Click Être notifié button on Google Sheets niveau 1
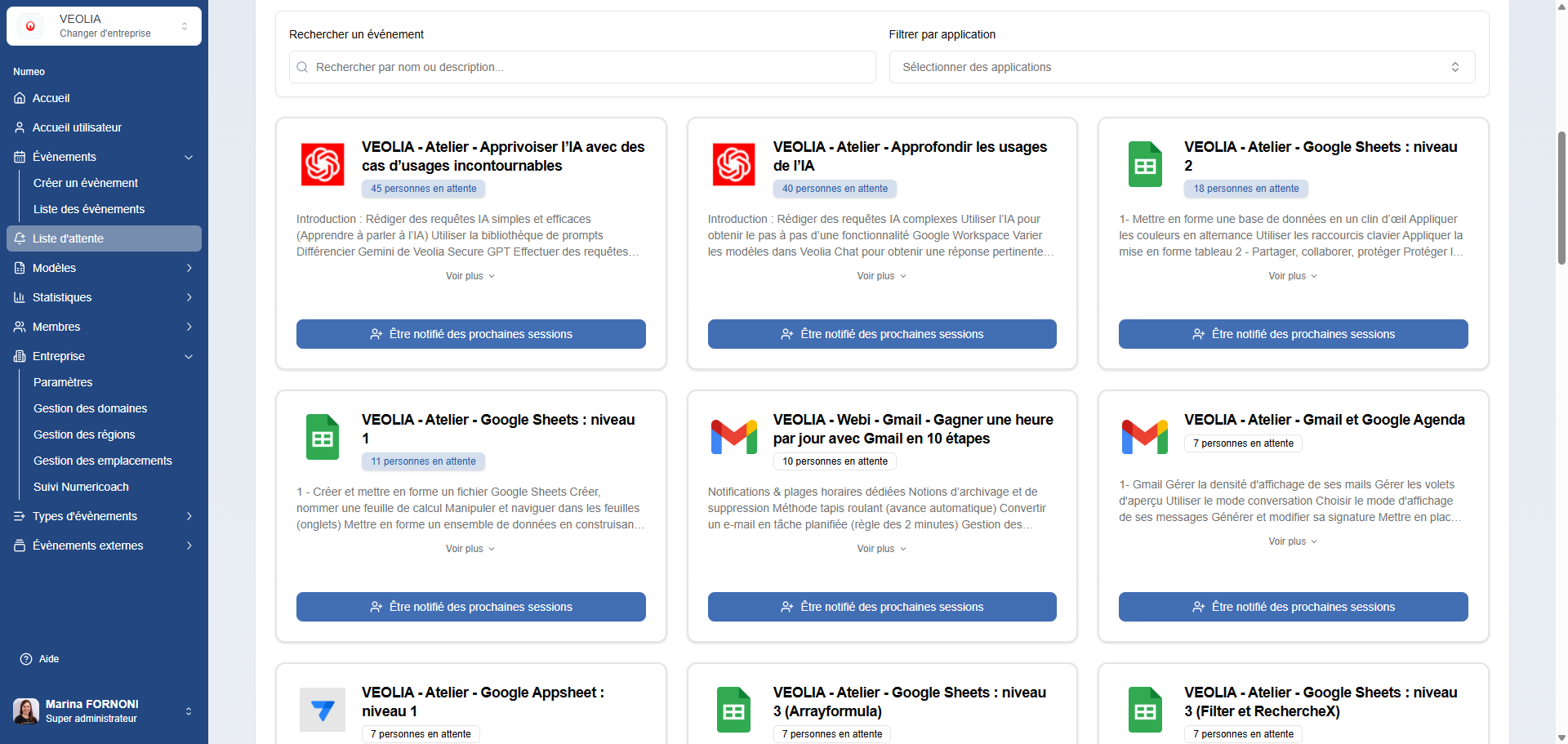This screenshot has width=1568, height=744. click(x=470, y=607)
